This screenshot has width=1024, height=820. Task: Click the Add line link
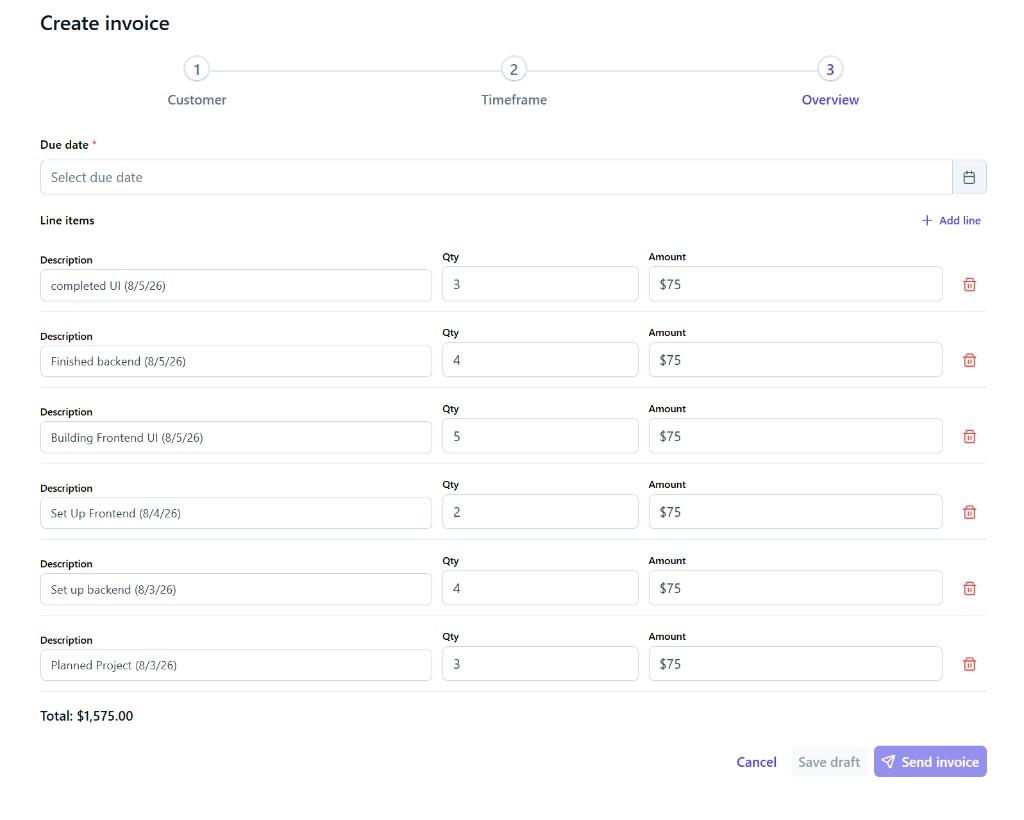[951, 221]
